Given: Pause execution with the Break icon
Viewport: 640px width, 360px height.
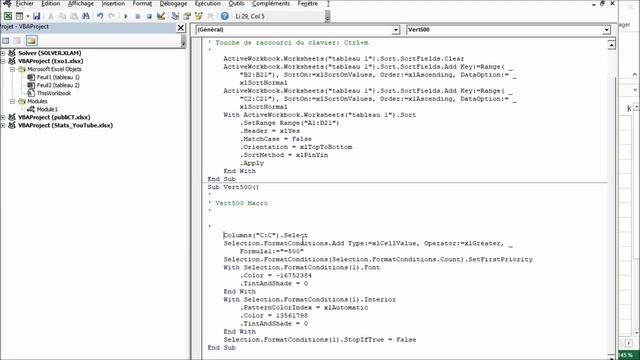Looking at the screenshot, I should (x=138, y=16).
